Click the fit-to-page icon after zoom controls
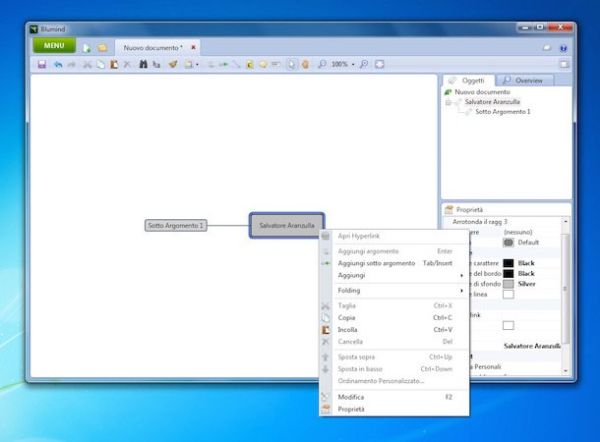600x442 pixels. [x=380, y=64]
